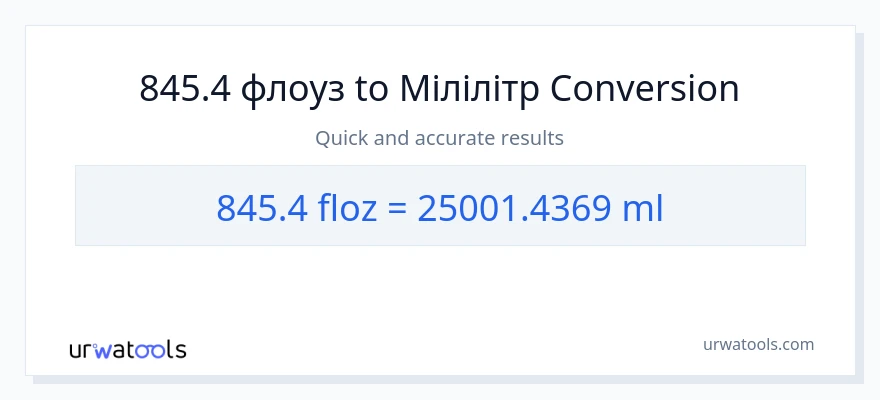Viewport: 880px width, 400px height.
Task: Click '845.4' in the result line
Action: pyautogui.click(x=260, y=207)
